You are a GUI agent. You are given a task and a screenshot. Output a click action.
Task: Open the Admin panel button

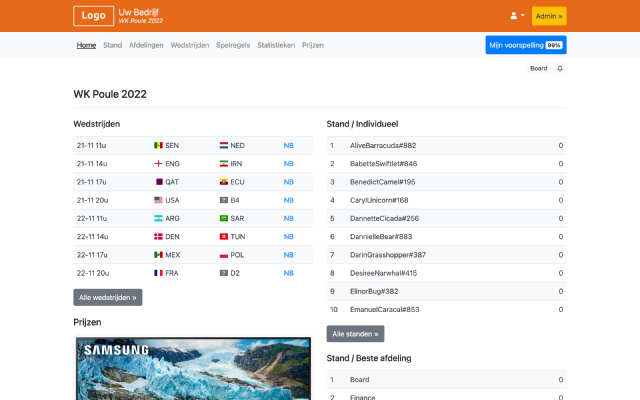549,16
